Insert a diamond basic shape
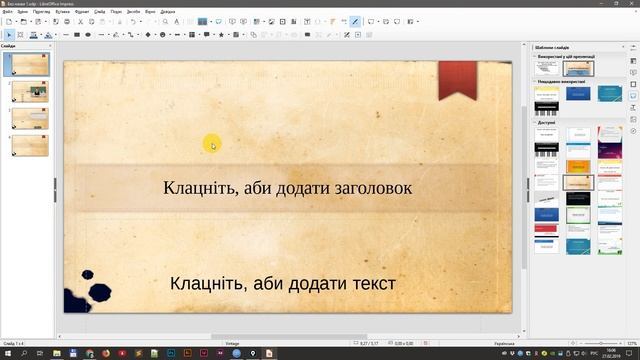 pos(148,35)
